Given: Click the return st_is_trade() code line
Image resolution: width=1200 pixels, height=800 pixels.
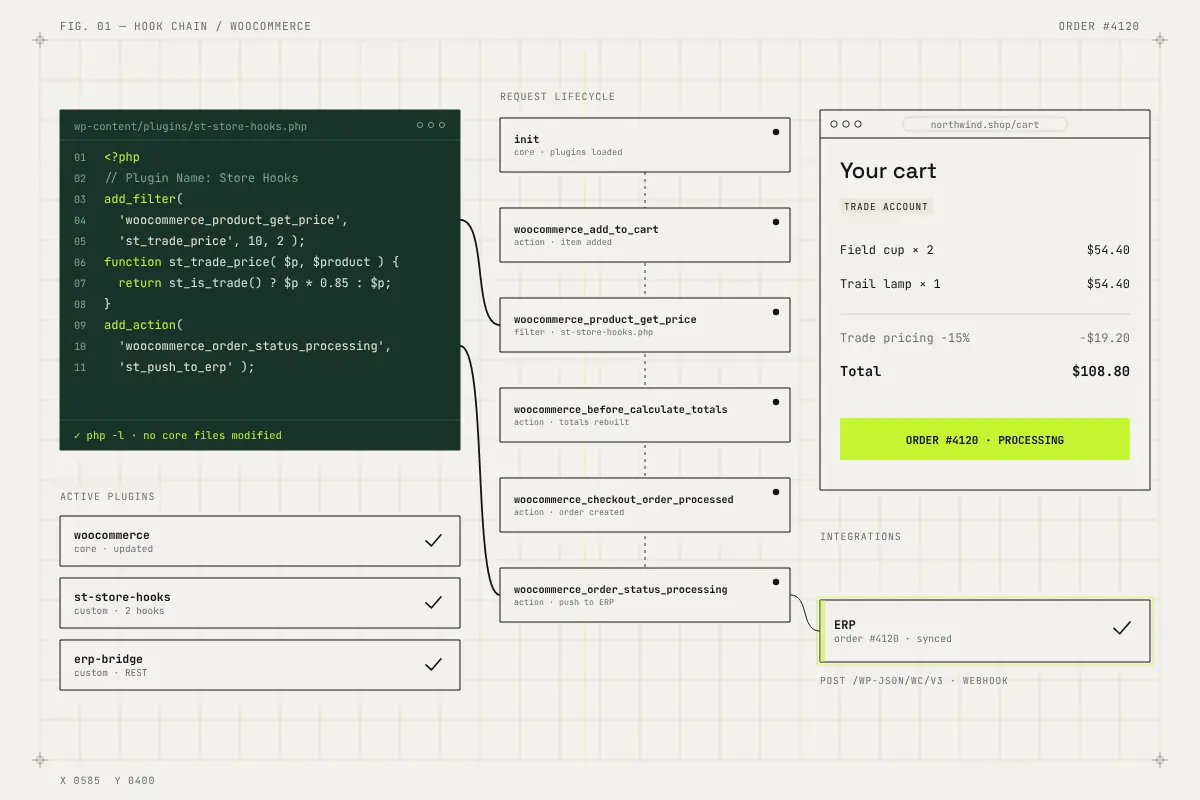Looking at the screenshot, I should (255, 283).
